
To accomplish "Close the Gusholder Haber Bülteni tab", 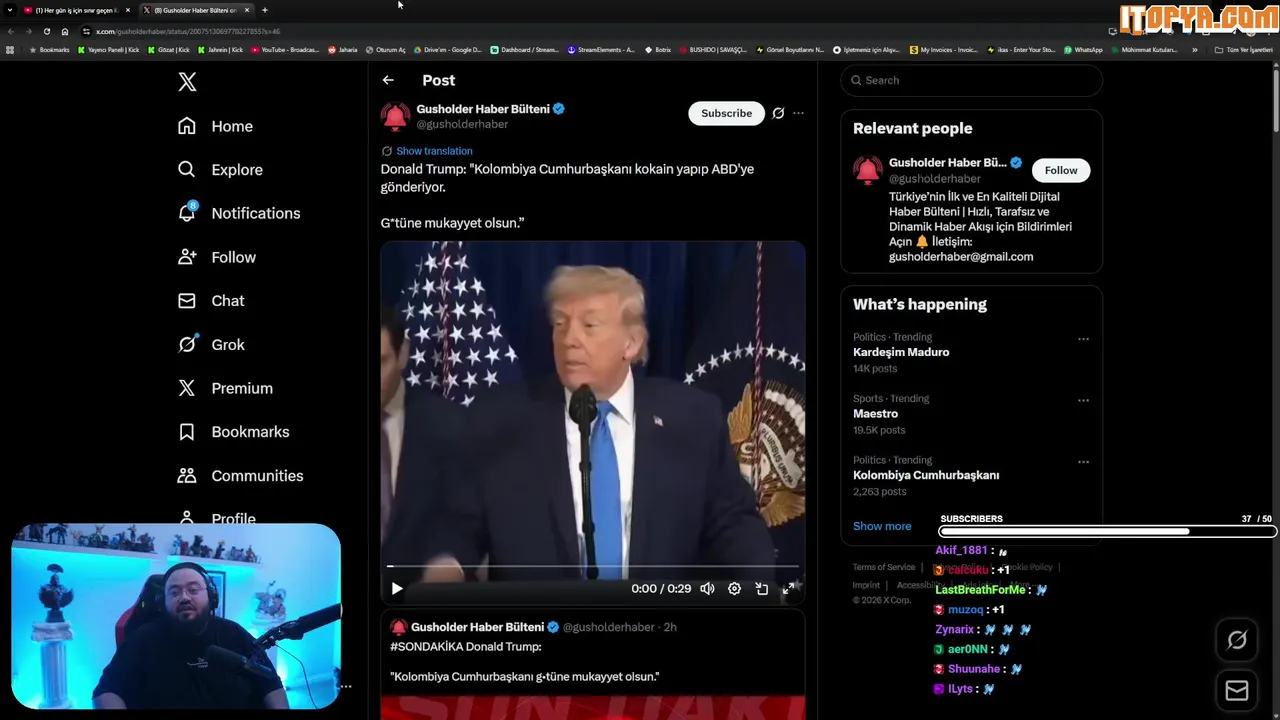I will pyautogui.click(x=247, y=10).
